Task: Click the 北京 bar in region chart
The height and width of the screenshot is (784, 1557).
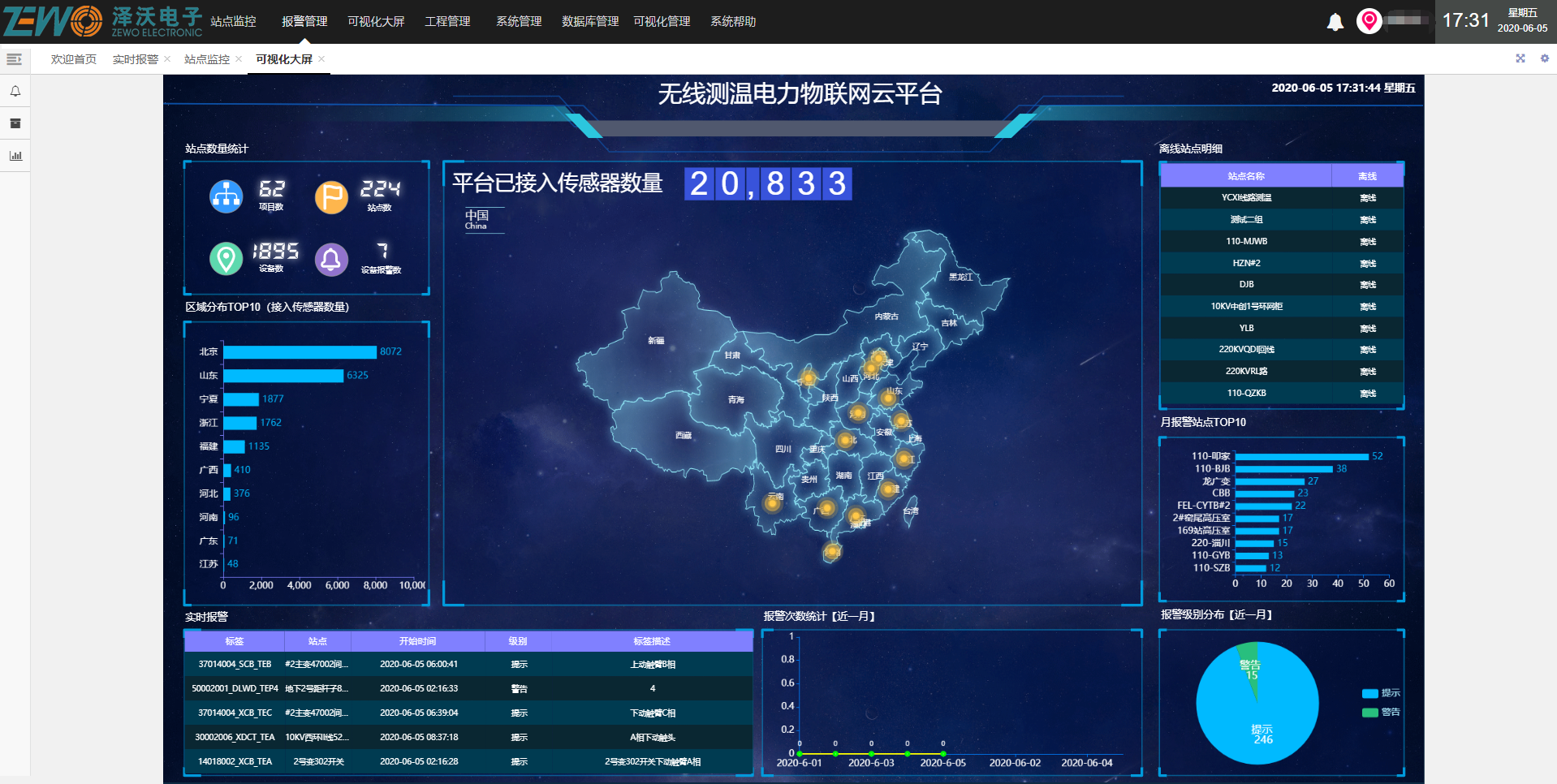Action: click(x=300, y=351)
